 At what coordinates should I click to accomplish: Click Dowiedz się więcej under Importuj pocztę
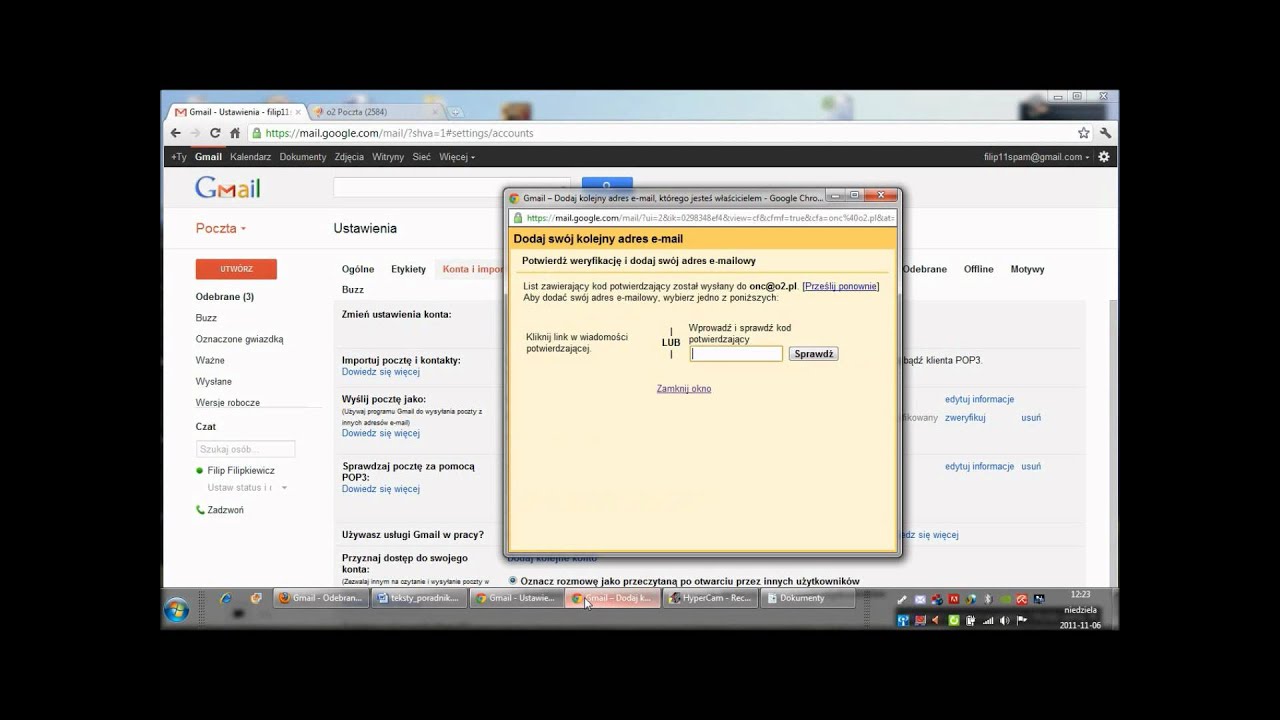[x=381, y=371]
